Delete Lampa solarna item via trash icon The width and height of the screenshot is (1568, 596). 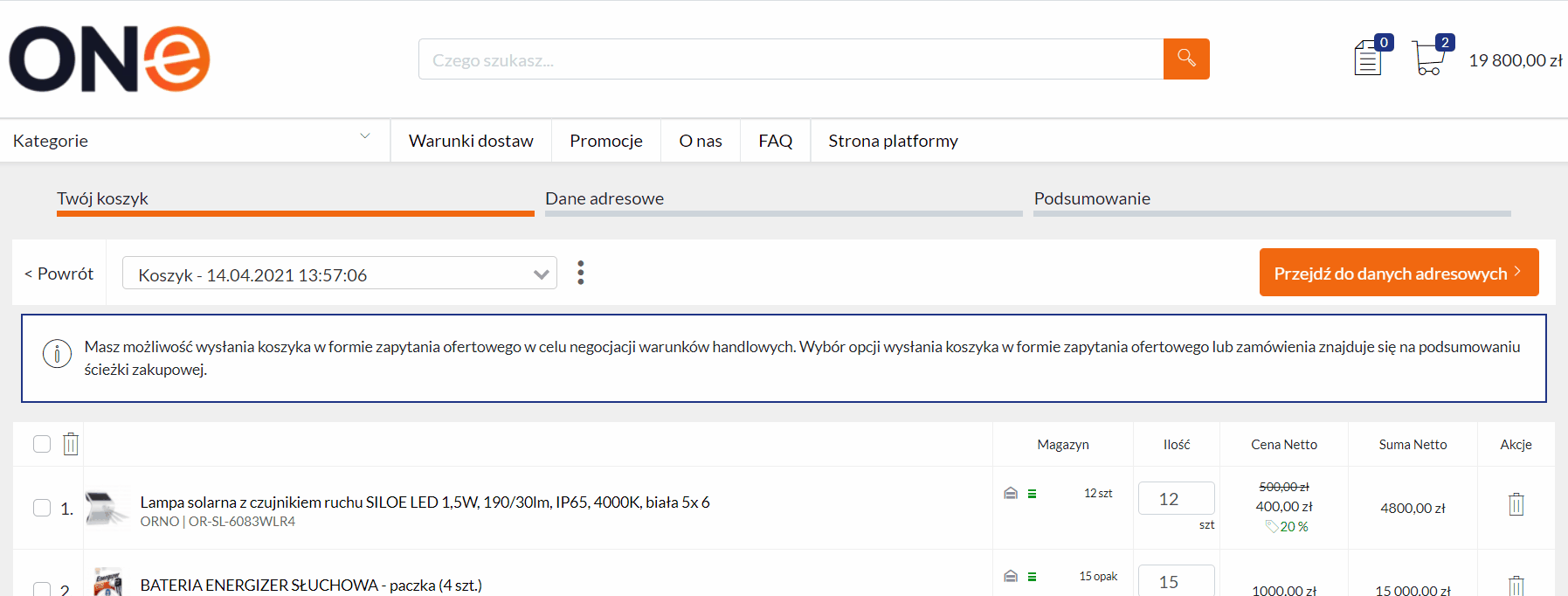click(x=1516, y=504)
